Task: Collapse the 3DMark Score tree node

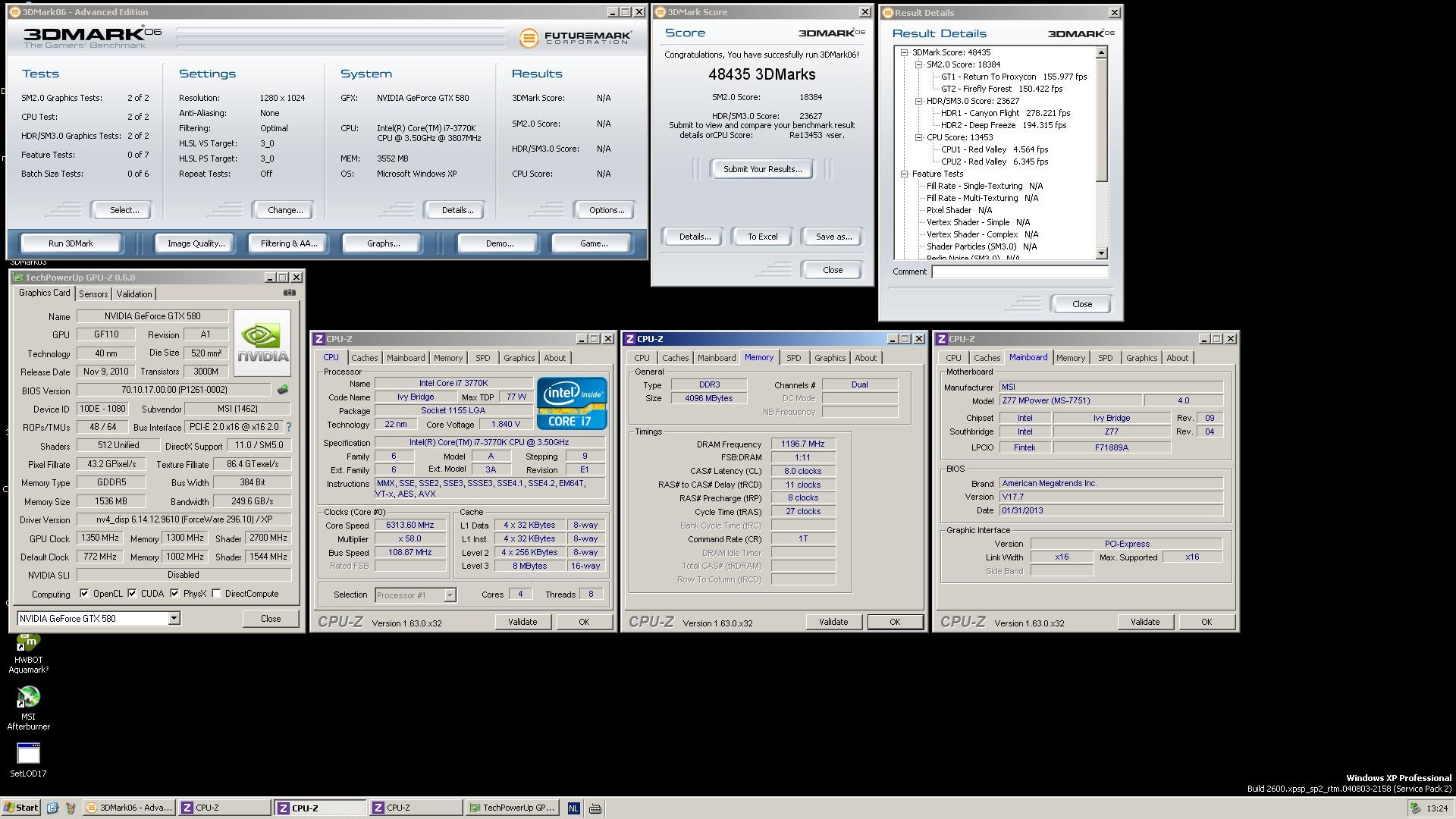Action: [904, 52]
